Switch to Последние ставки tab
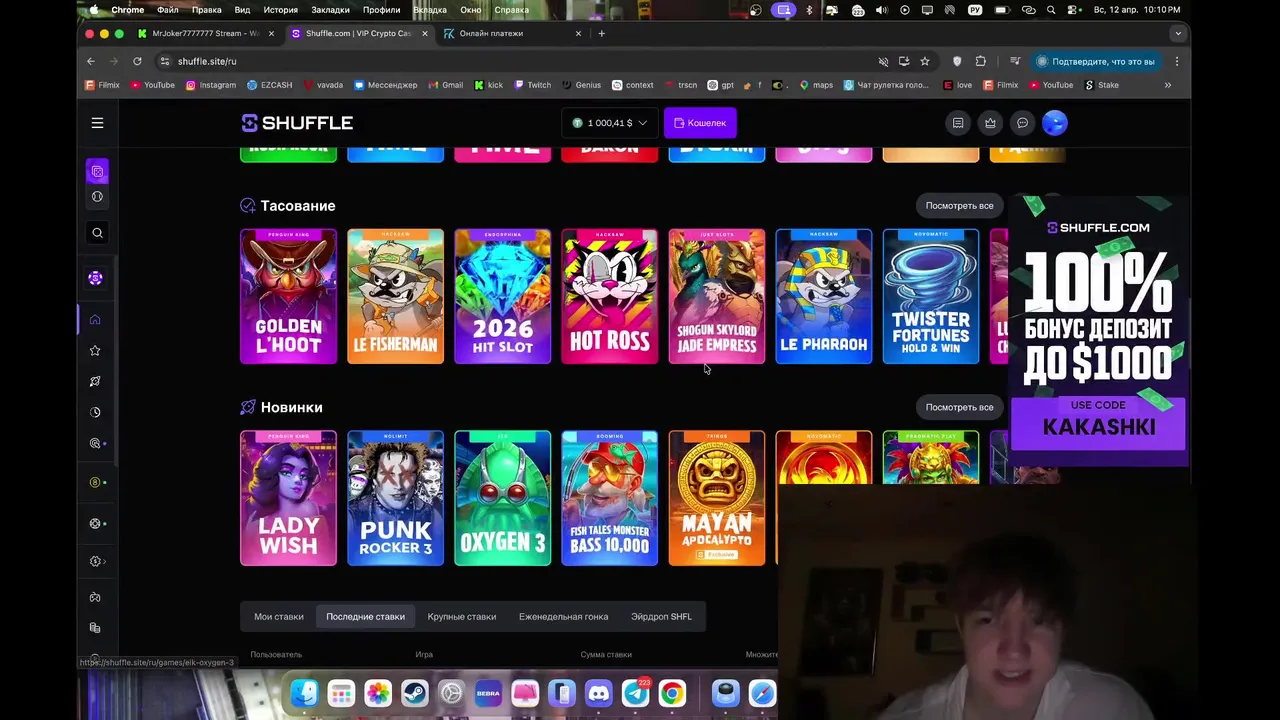 coord(365,617)
